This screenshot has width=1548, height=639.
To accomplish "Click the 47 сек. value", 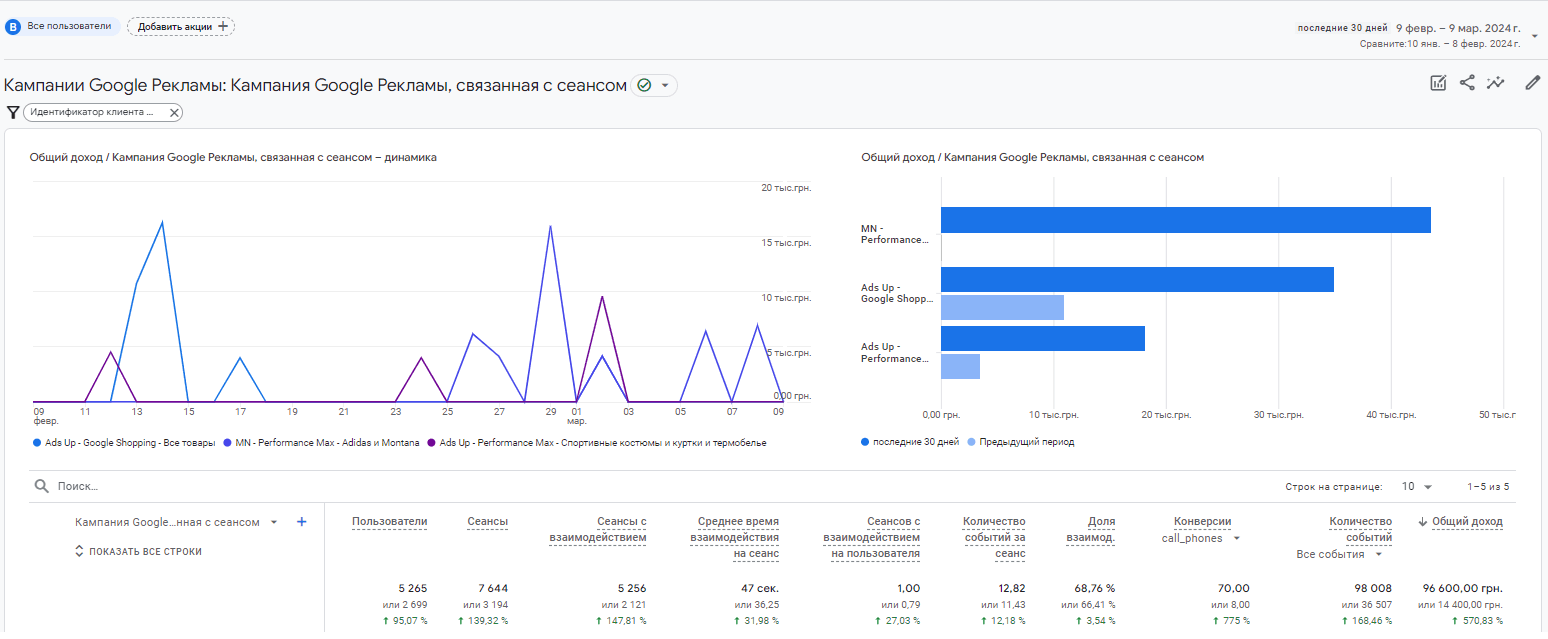I will coord(759,588).
